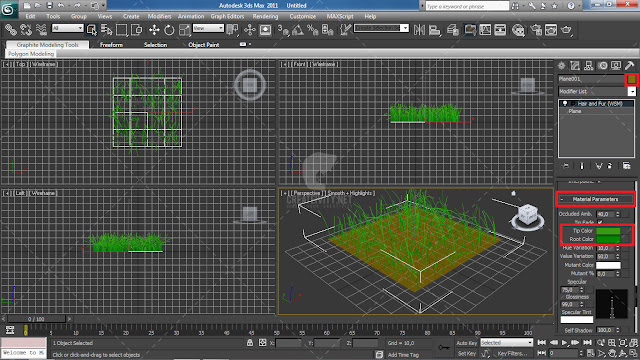Viewport: 640px width, 360px height.
Task: Click the Key Filters button
Action: (512, 353)
